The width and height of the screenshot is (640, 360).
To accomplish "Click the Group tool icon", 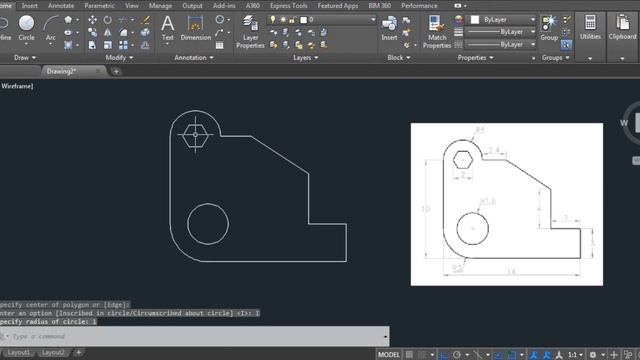I will (x=549, y=28).
